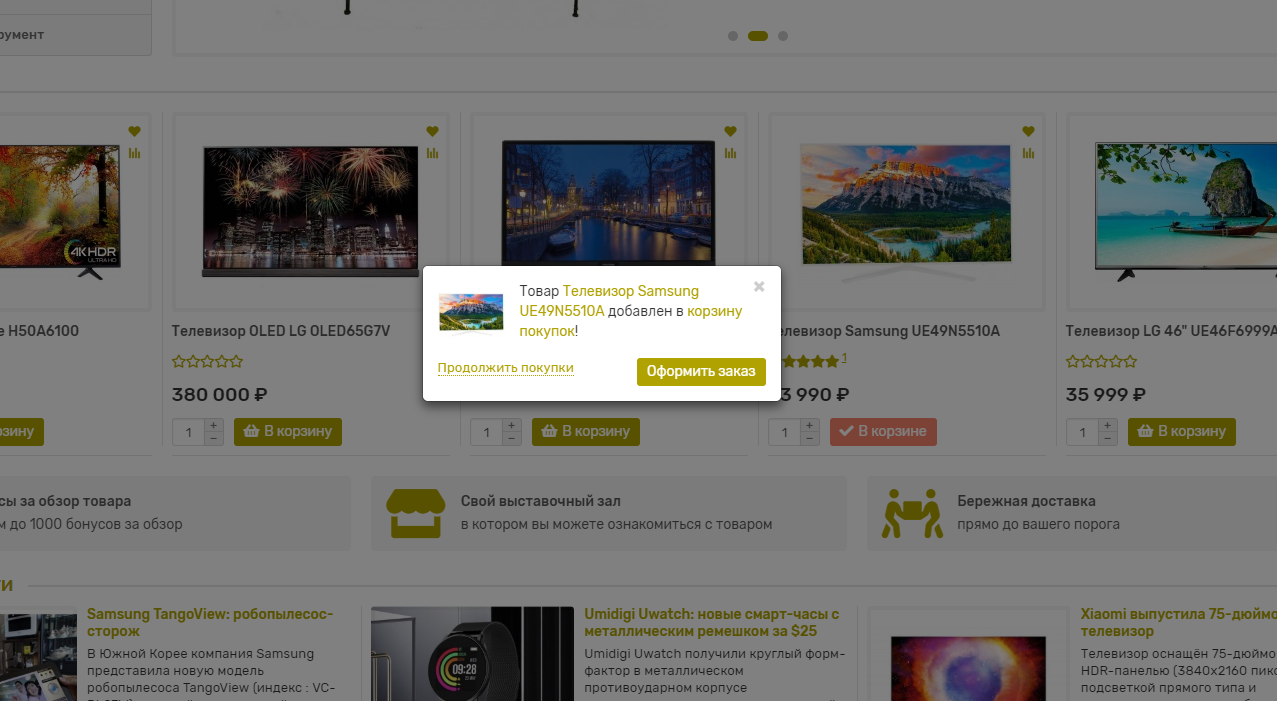Open the H50A6100 product title
Viewport: 1277px width, 701px height.
(40, 331)
